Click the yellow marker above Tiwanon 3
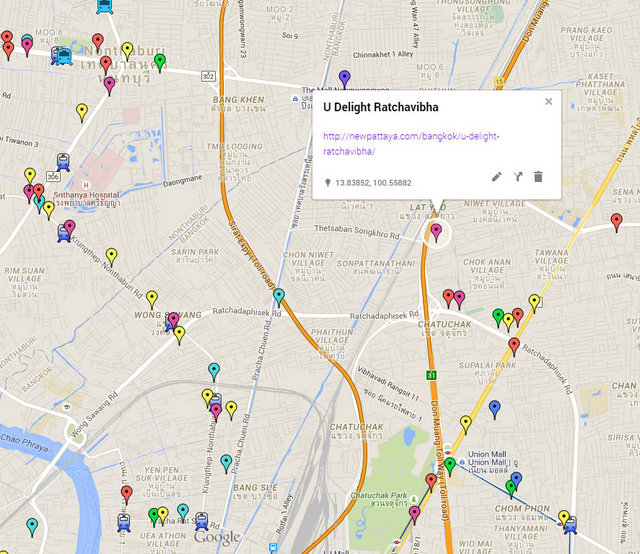Viewport: 640px width, 554px height. [x=82, y=113]
